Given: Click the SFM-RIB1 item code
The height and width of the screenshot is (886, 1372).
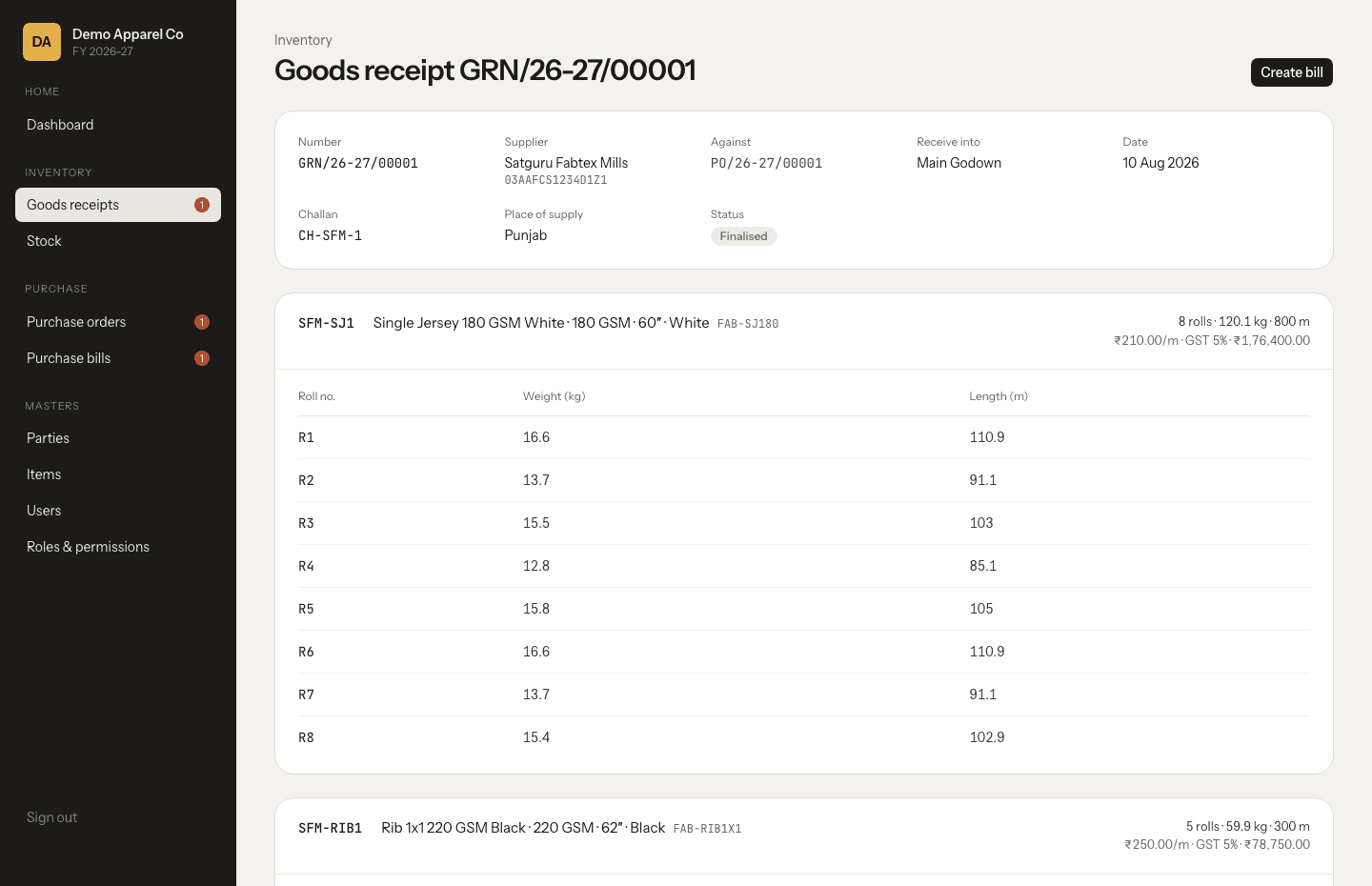Looking at the screenshot, I should pyautogui.click(x=330, y=828).
